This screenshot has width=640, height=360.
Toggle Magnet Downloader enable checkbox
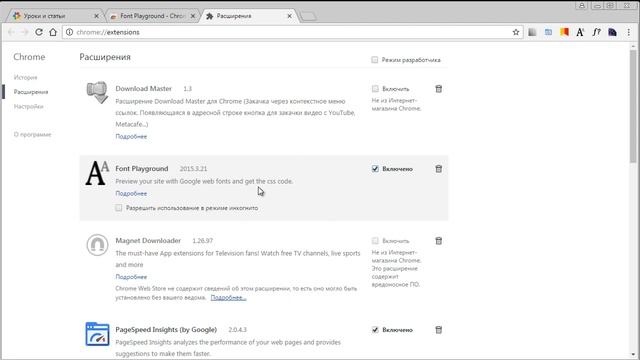pyautogui.click(x=375, y=241)
